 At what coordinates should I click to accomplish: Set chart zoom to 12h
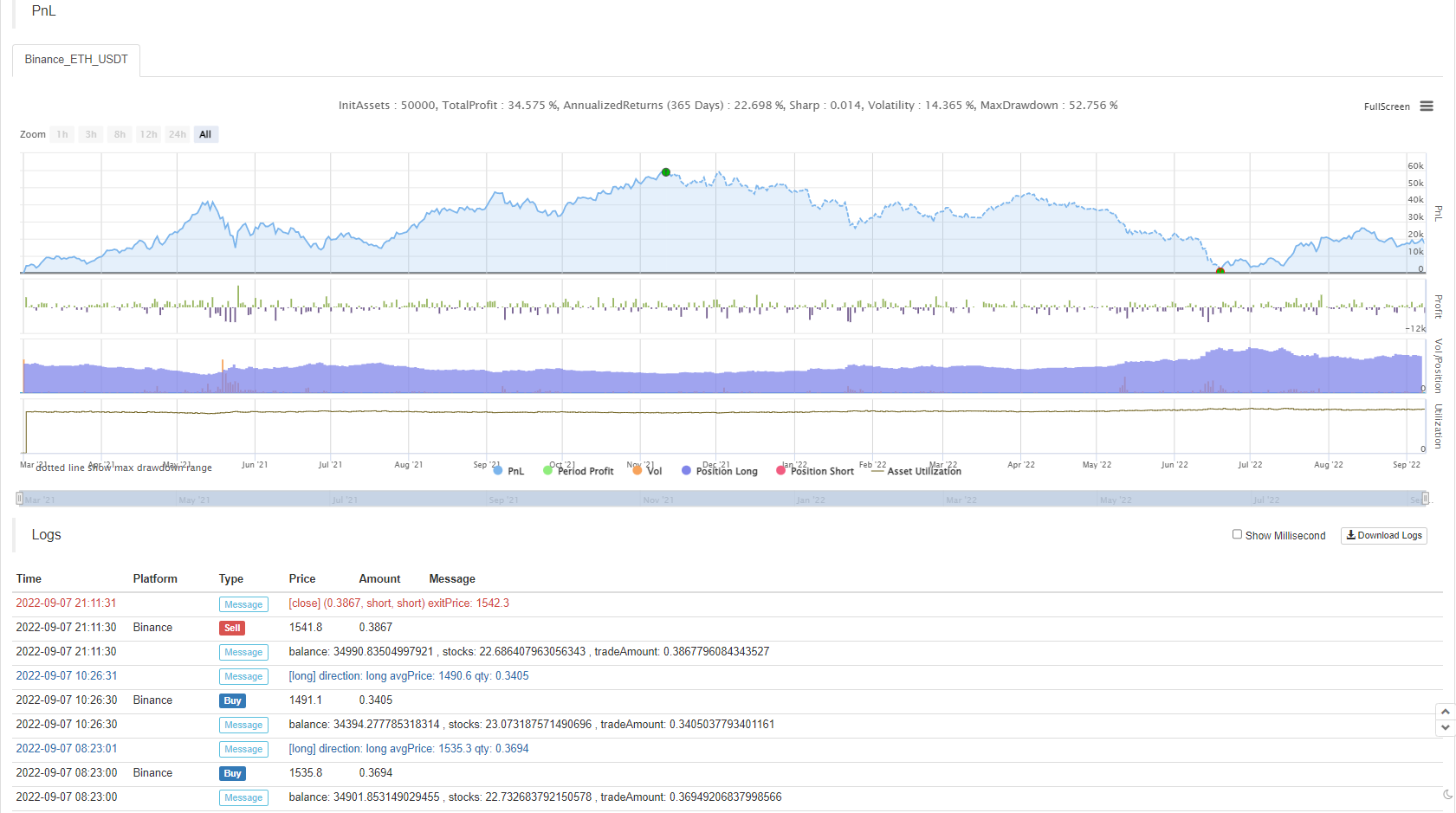coord(149,134)
